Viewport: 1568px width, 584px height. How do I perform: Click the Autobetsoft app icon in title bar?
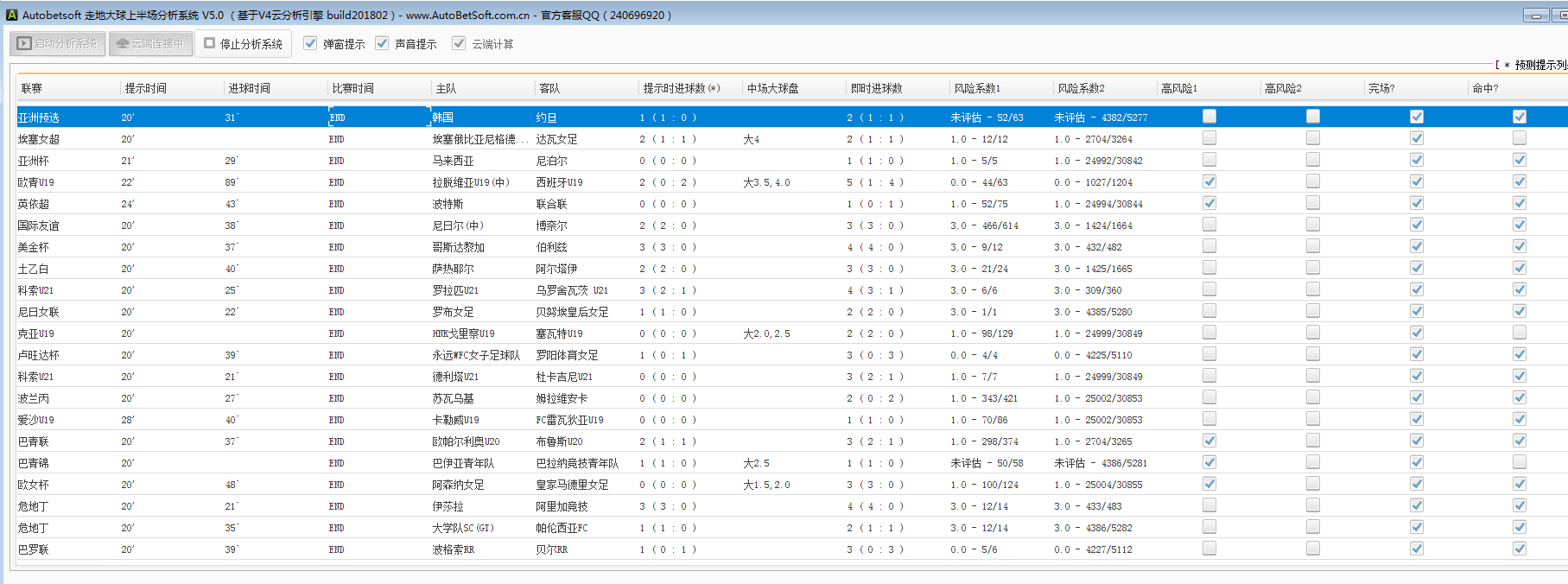(x=11, y=15)
